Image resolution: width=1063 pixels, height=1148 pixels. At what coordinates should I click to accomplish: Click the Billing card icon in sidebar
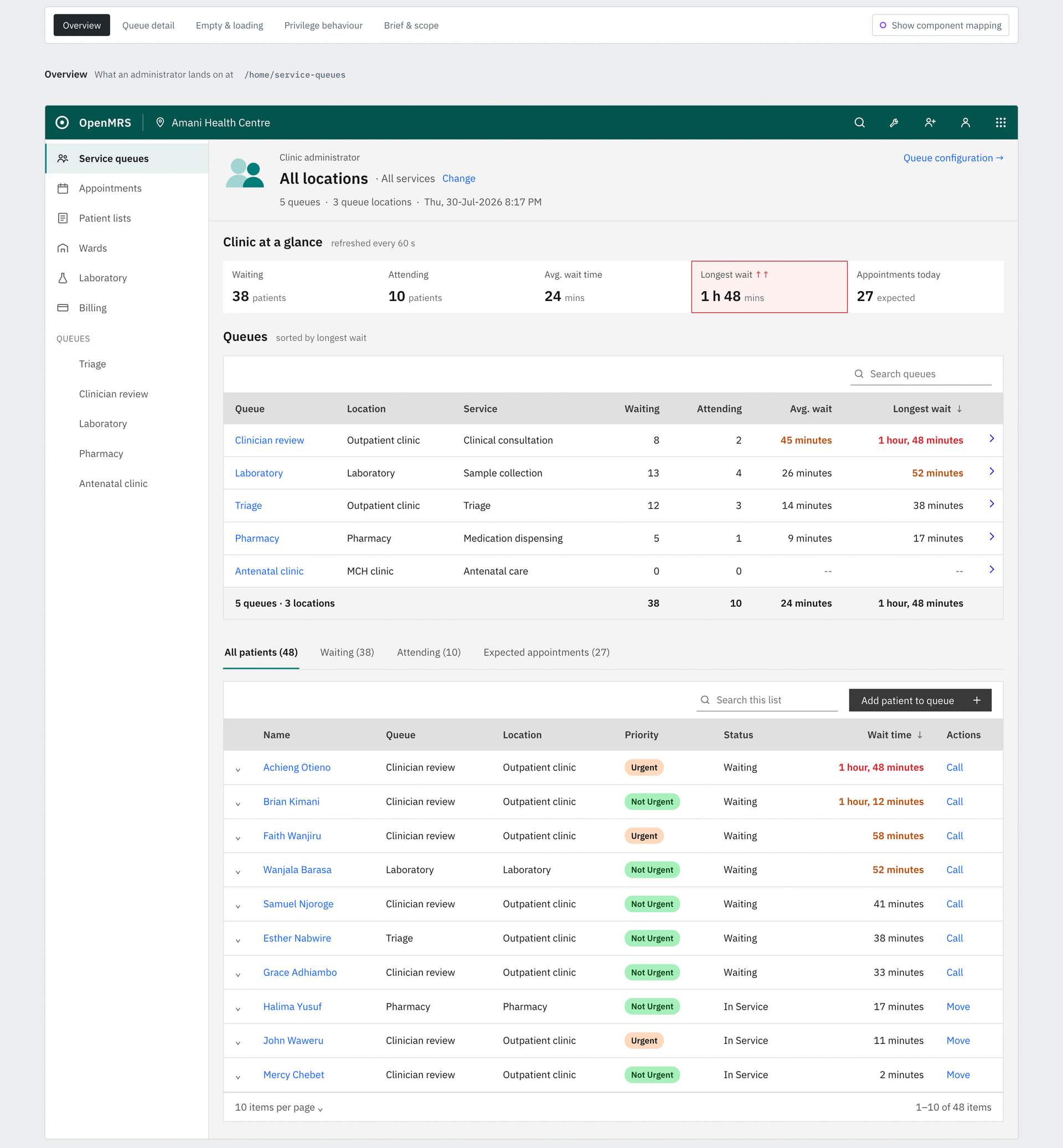pos(63,308)
